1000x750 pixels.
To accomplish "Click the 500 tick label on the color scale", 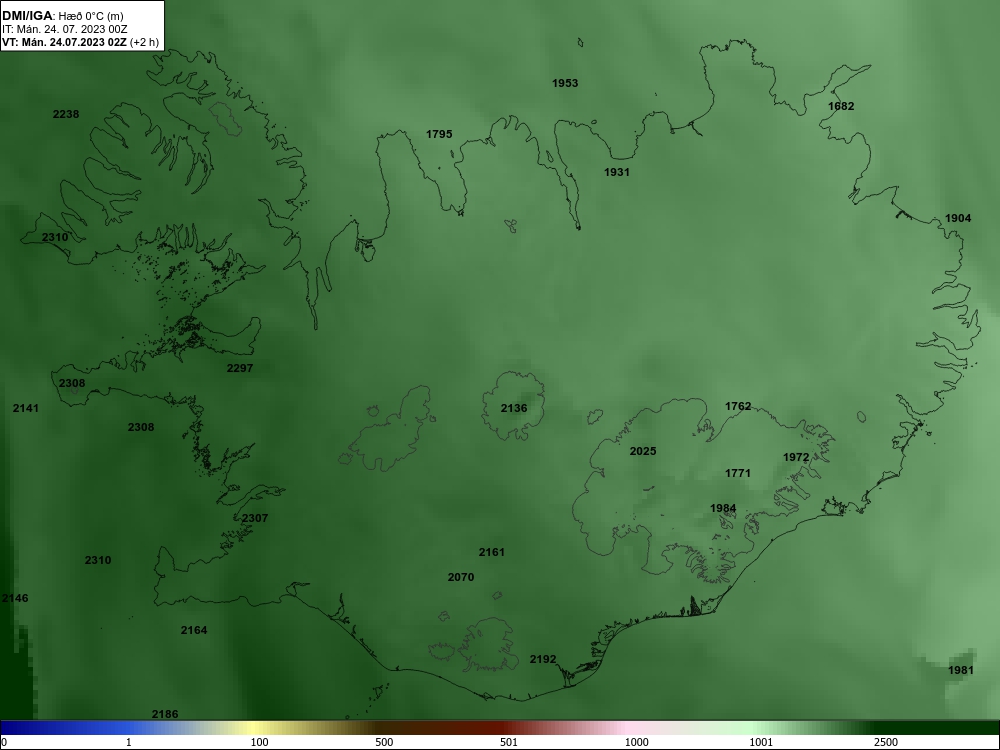I will pos(385,742).
